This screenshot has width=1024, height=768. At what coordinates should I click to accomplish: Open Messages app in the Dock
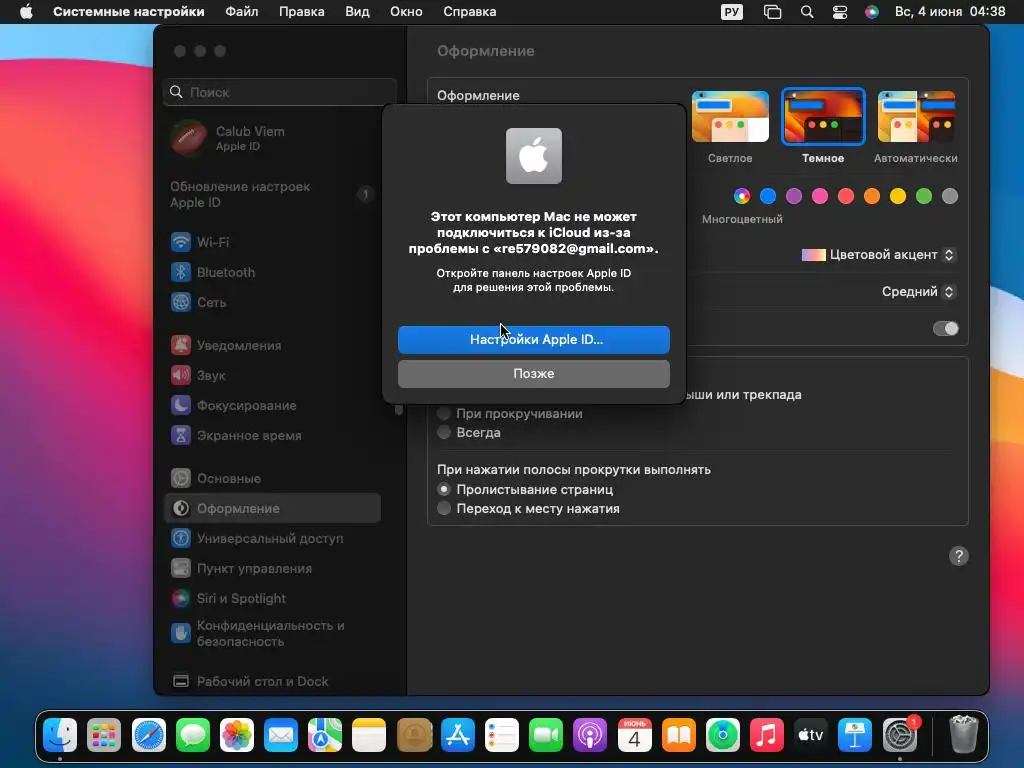point(193,736)
